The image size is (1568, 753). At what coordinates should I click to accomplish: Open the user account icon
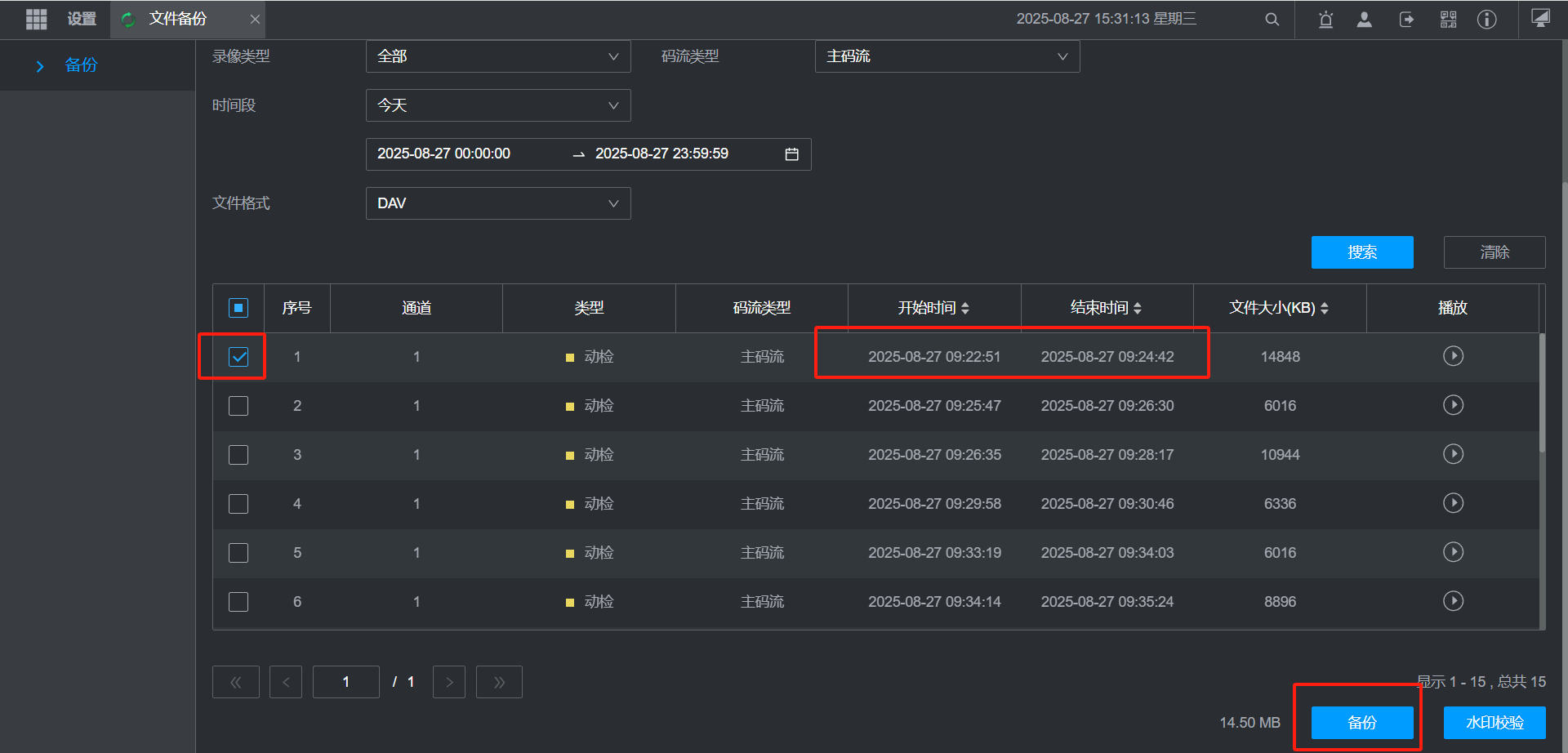1364,20
